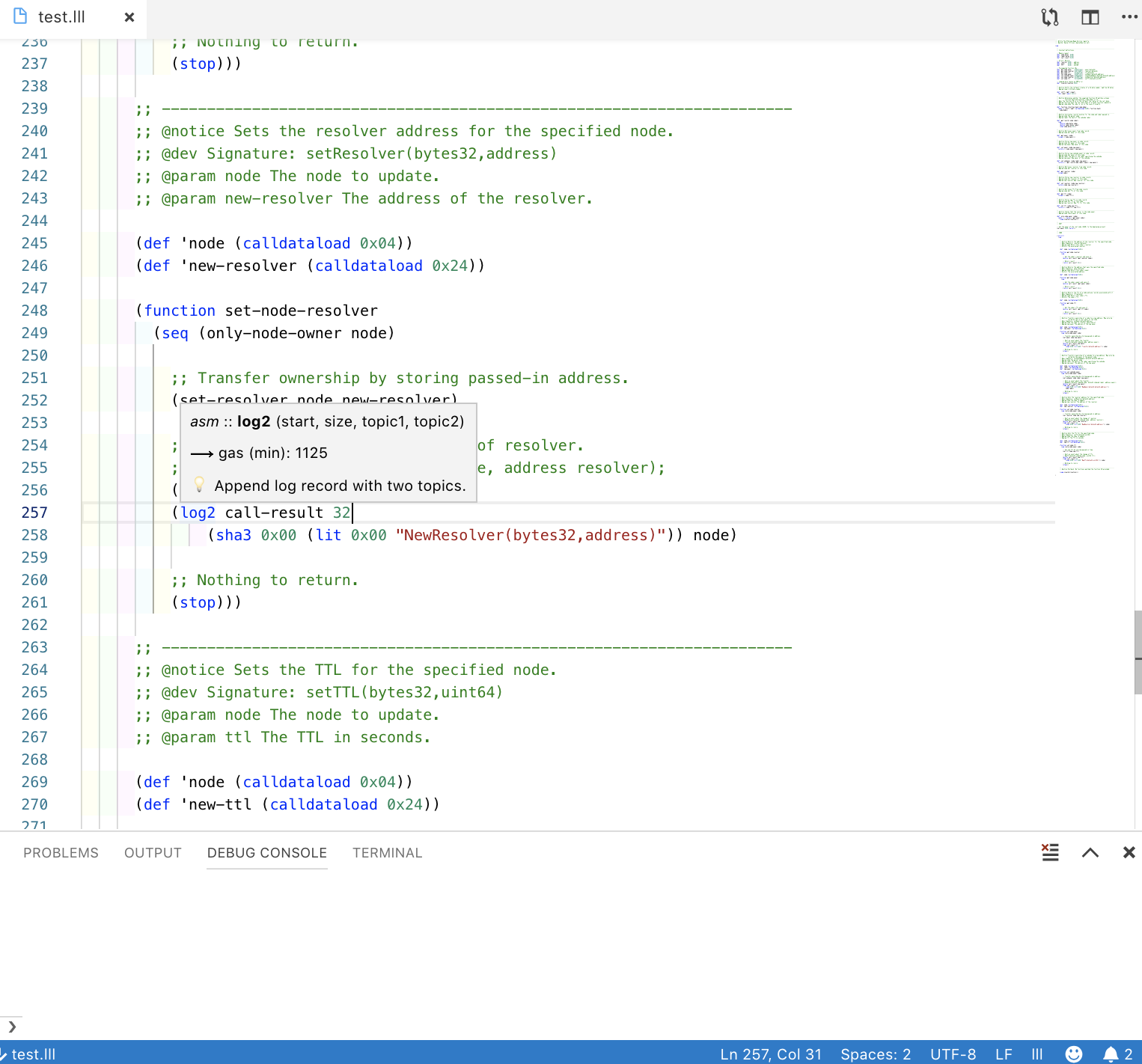Click stop on line 261
This screenshot has width=1142, height=1064.
(198, 602)
